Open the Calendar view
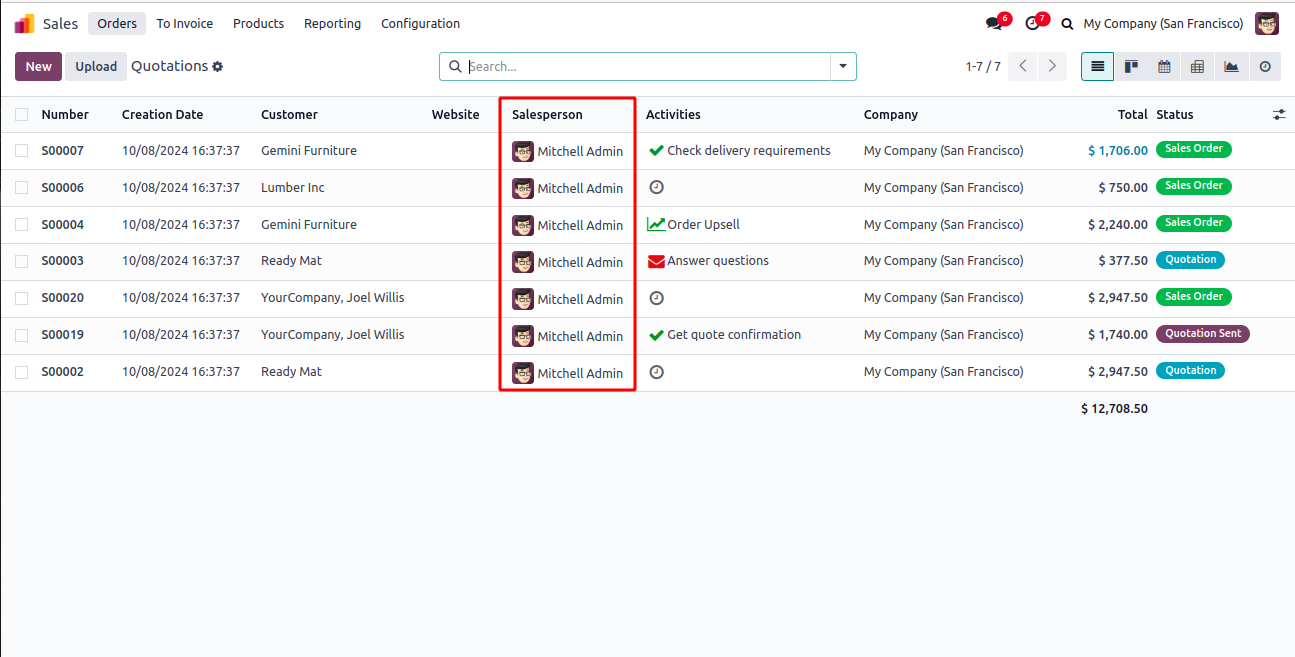Screen dimensions: 1295x657 coord(1164,67)
